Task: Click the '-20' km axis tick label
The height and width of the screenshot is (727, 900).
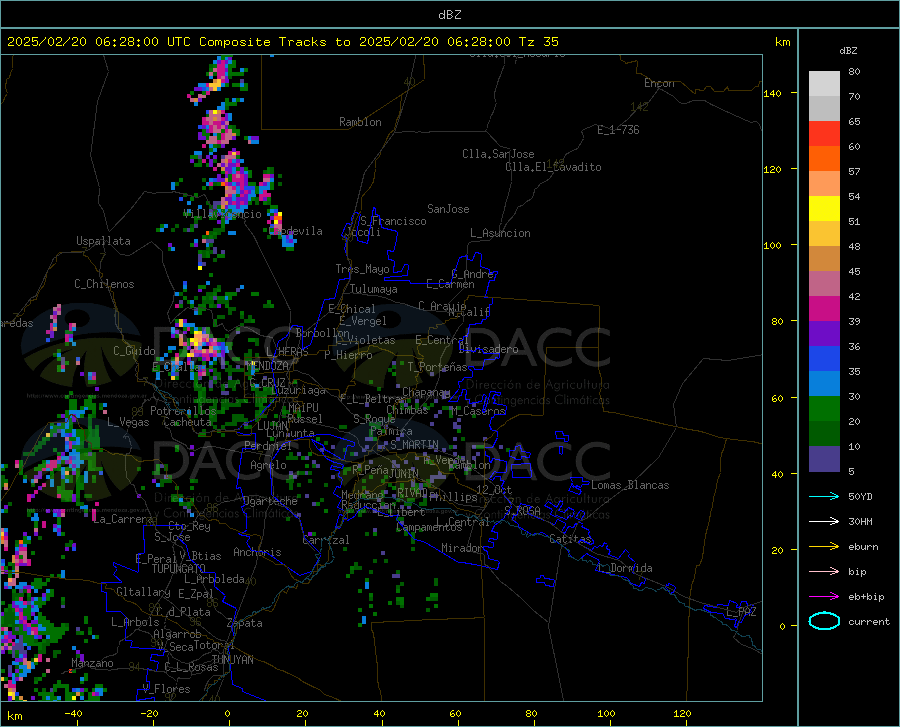Action: (x=149, y=714)
